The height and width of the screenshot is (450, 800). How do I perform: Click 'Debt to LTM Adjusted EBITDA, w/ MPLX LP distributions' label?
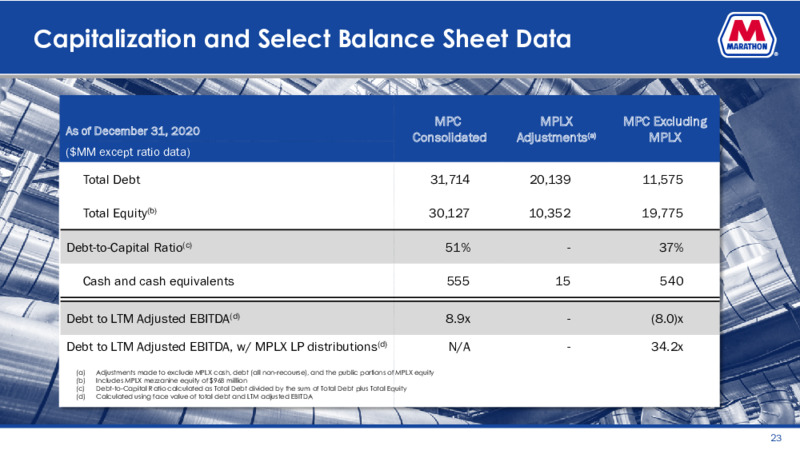[x=227, y=347]
